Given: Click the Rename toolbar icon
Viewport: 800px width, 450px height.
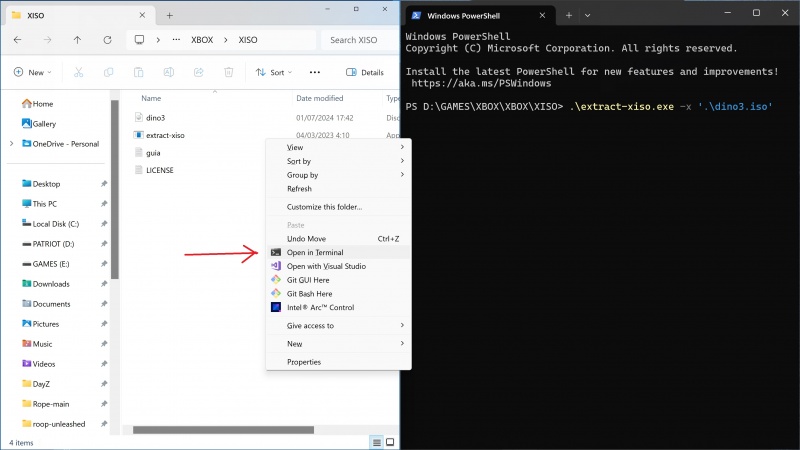Looking at the screenshot, I should pyautogui.click(x=168, y=72).
